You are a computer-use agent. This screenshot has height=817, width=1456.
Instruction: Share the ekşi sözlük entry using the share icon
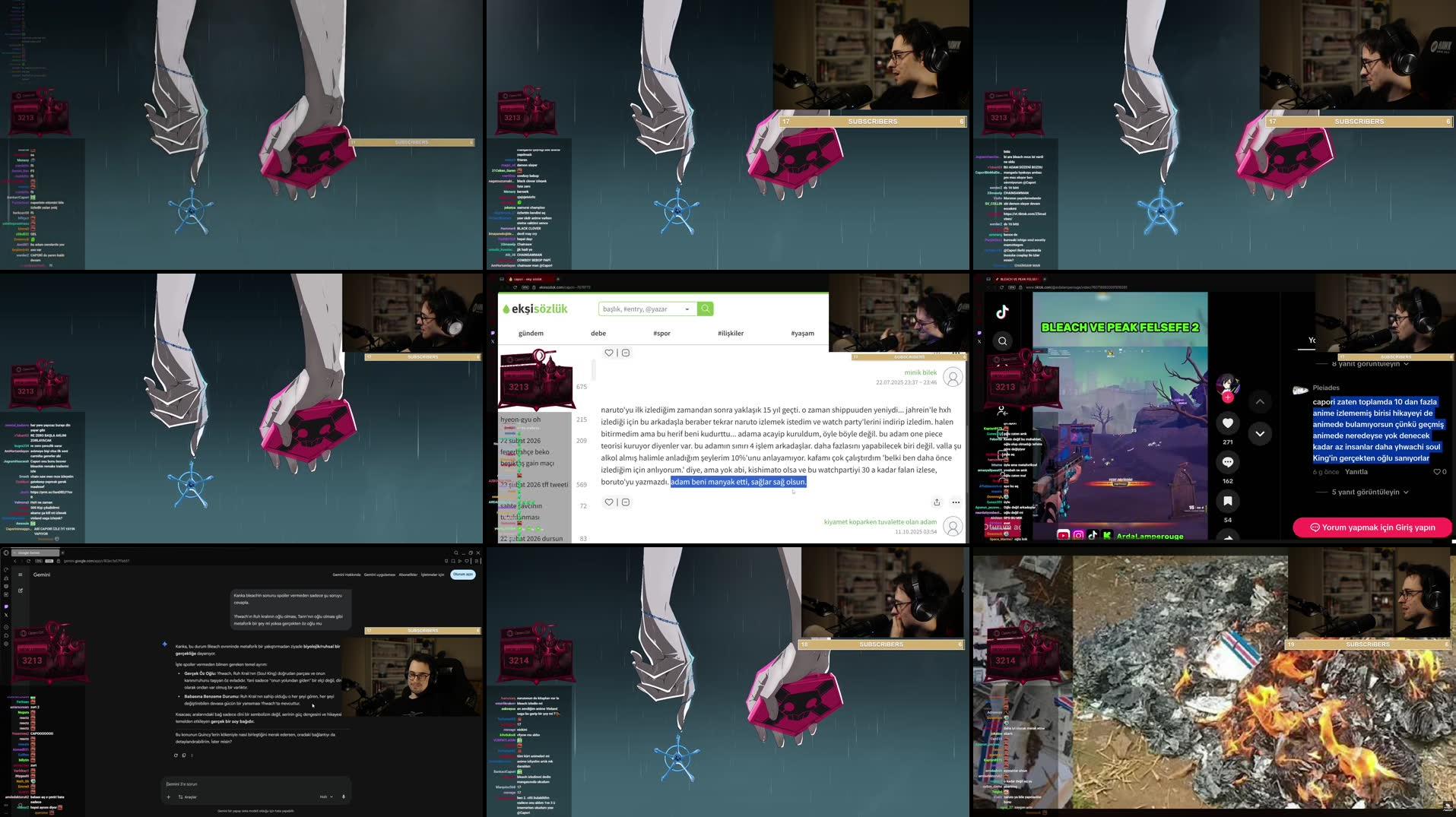coord(937,502)
